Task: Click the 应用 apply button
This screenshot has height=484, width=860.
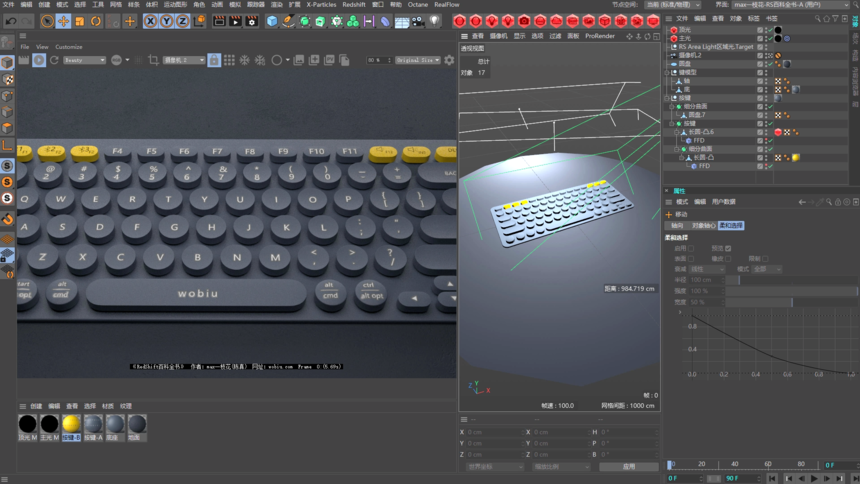Action: point(629,466)
